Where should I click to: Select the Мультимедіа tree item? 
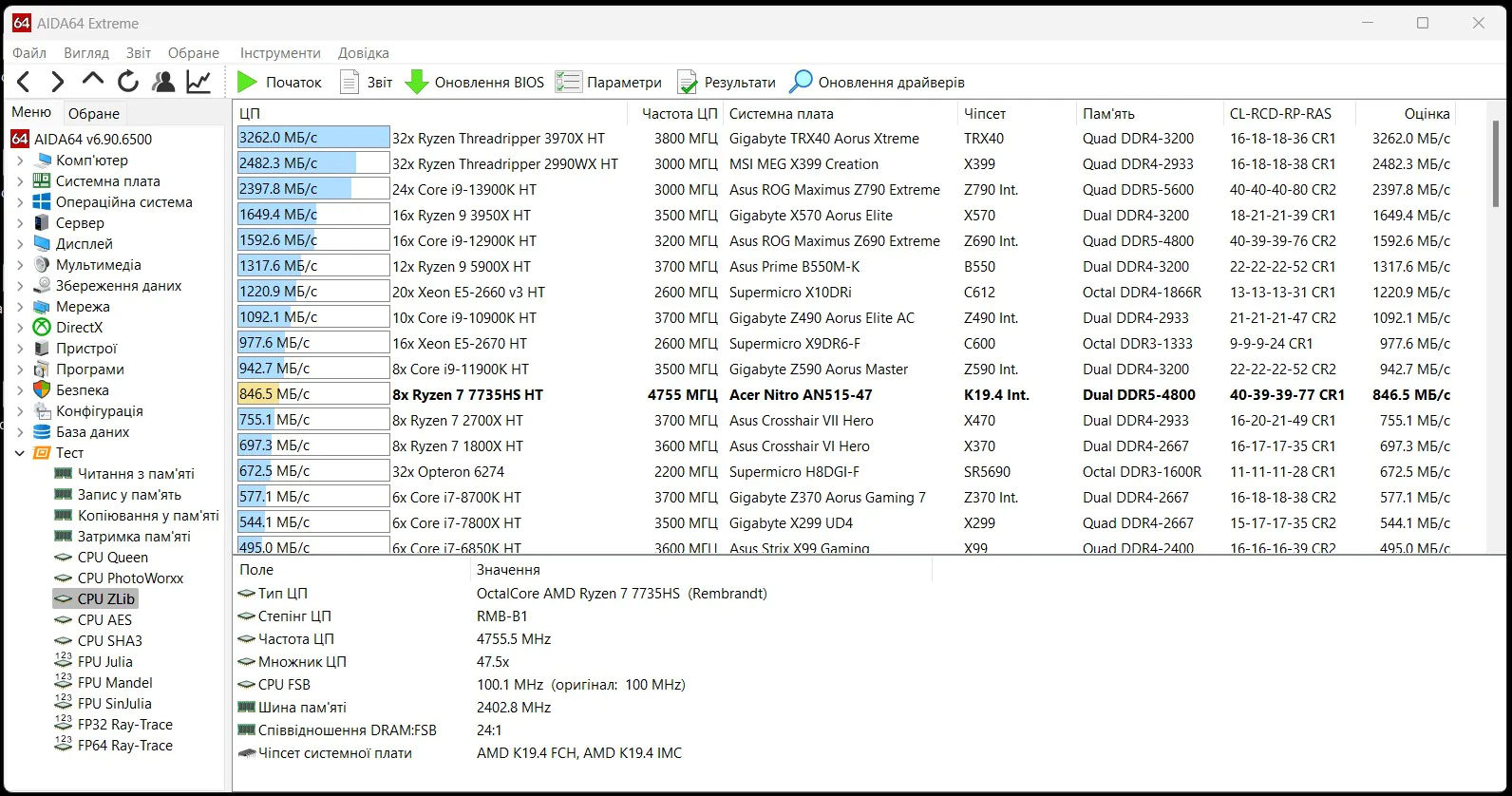coord(98,265)
